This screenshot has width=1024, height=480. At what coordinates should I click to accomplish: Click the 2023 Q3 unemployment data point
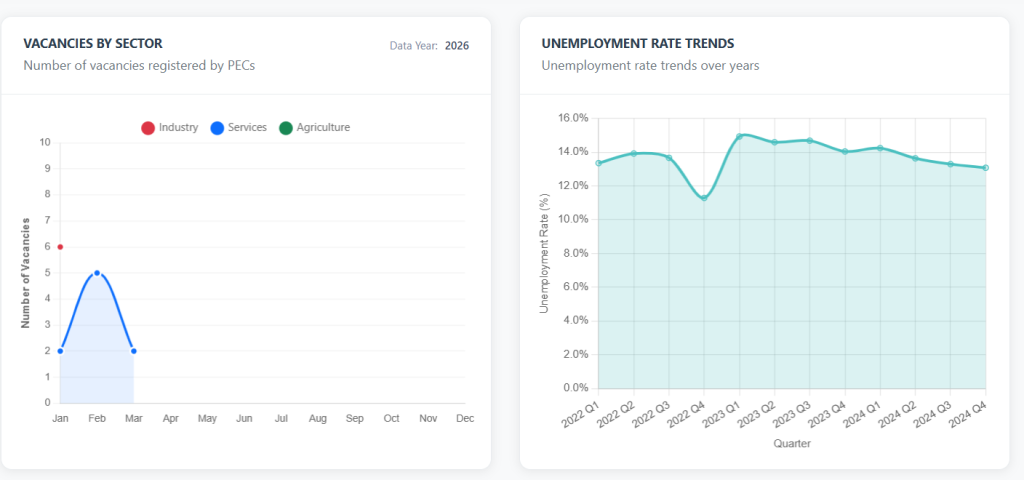(x=810, y=140)
